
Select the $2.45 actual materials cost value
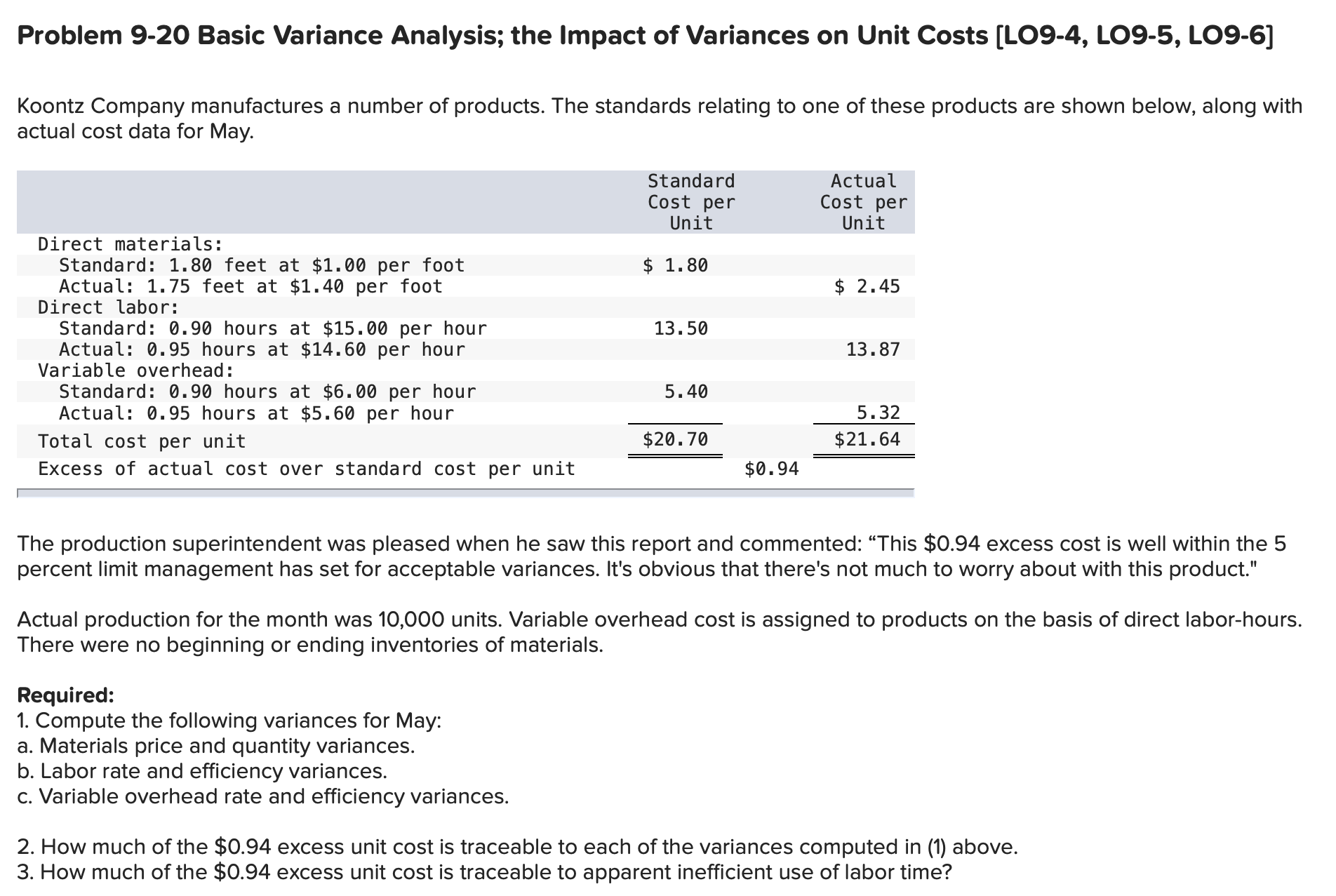(x=867, y=286)
